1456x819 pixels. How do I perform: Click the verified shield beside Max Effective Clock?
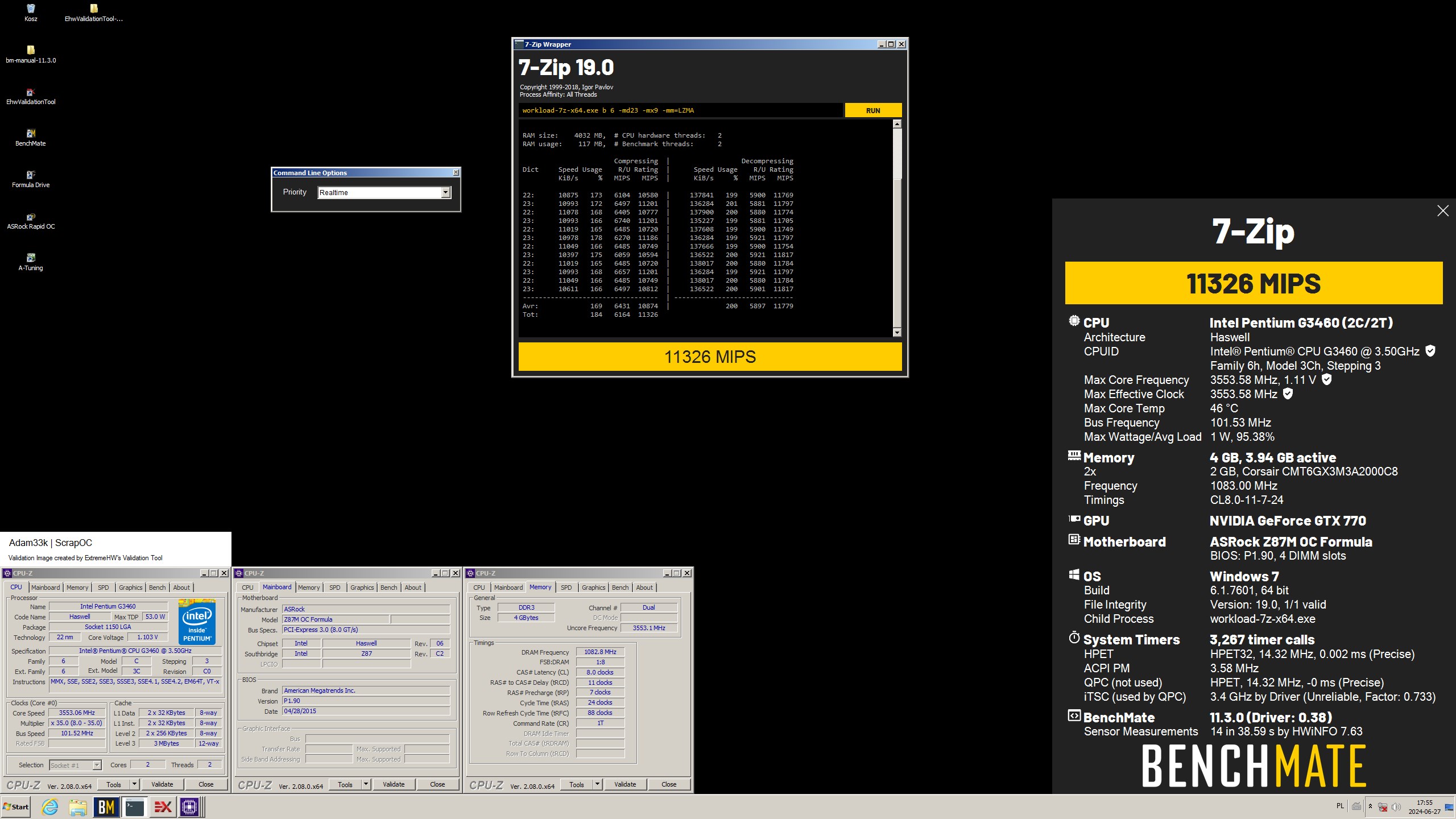[1288, 394]
